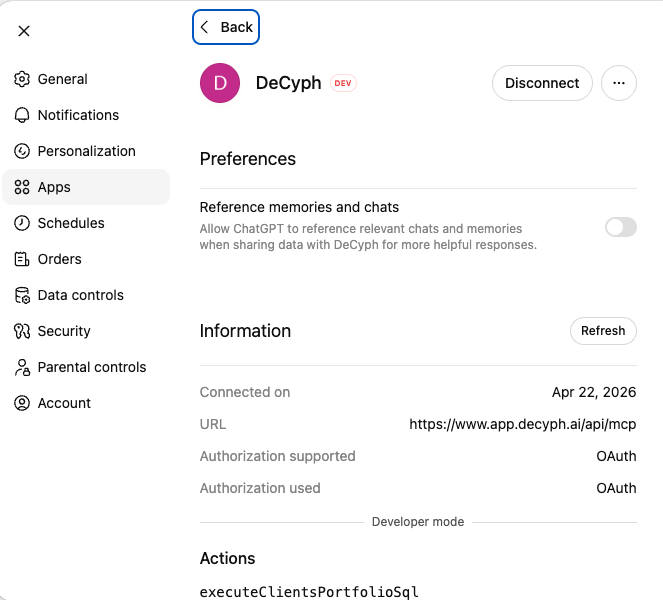This screenshot has width=663, height=600.
Task: Click the Schedules clock icon
Action: (22, 223)
